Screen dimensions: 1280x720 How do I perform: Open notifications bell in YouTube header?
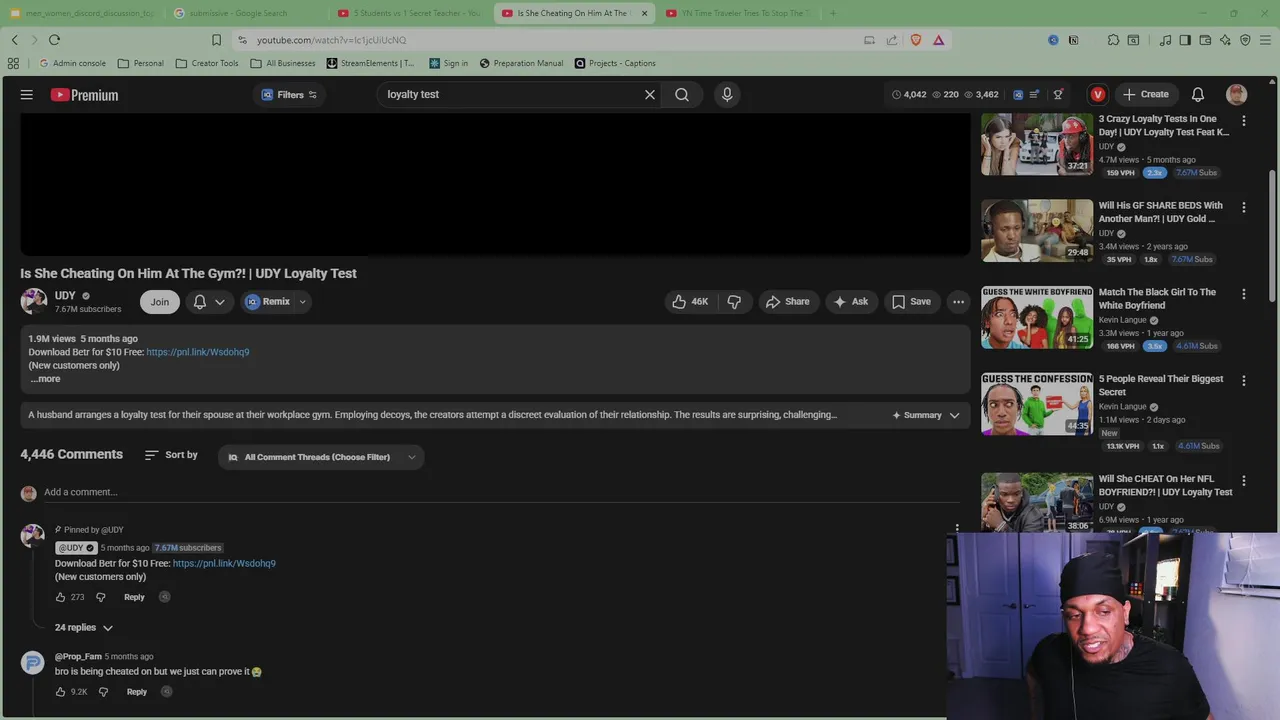click(x=1198, y=94)
